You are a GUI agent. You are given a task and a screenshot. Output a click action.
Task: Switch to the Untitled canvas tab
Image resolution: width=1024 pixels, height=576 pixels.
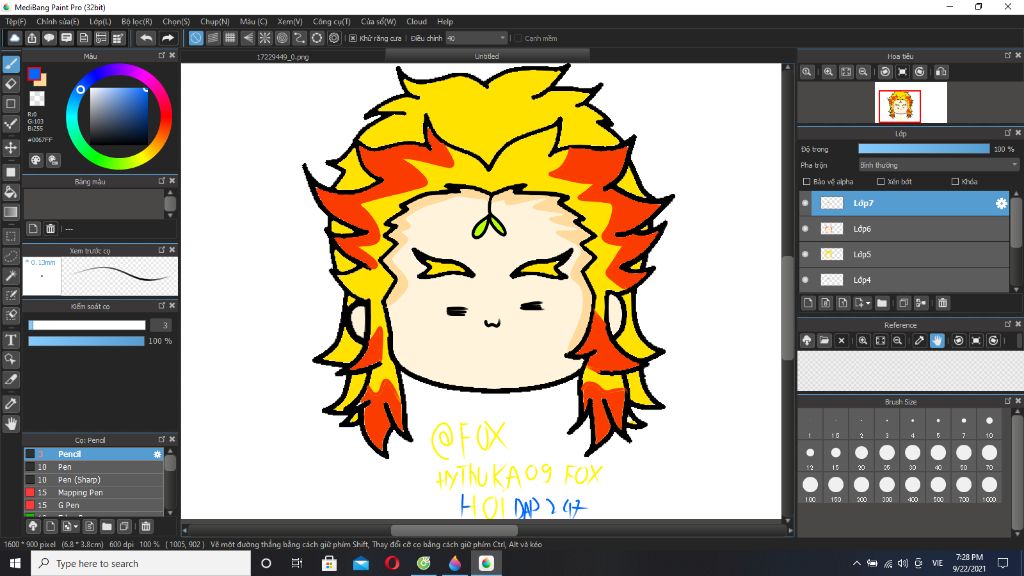click(487, 56)
